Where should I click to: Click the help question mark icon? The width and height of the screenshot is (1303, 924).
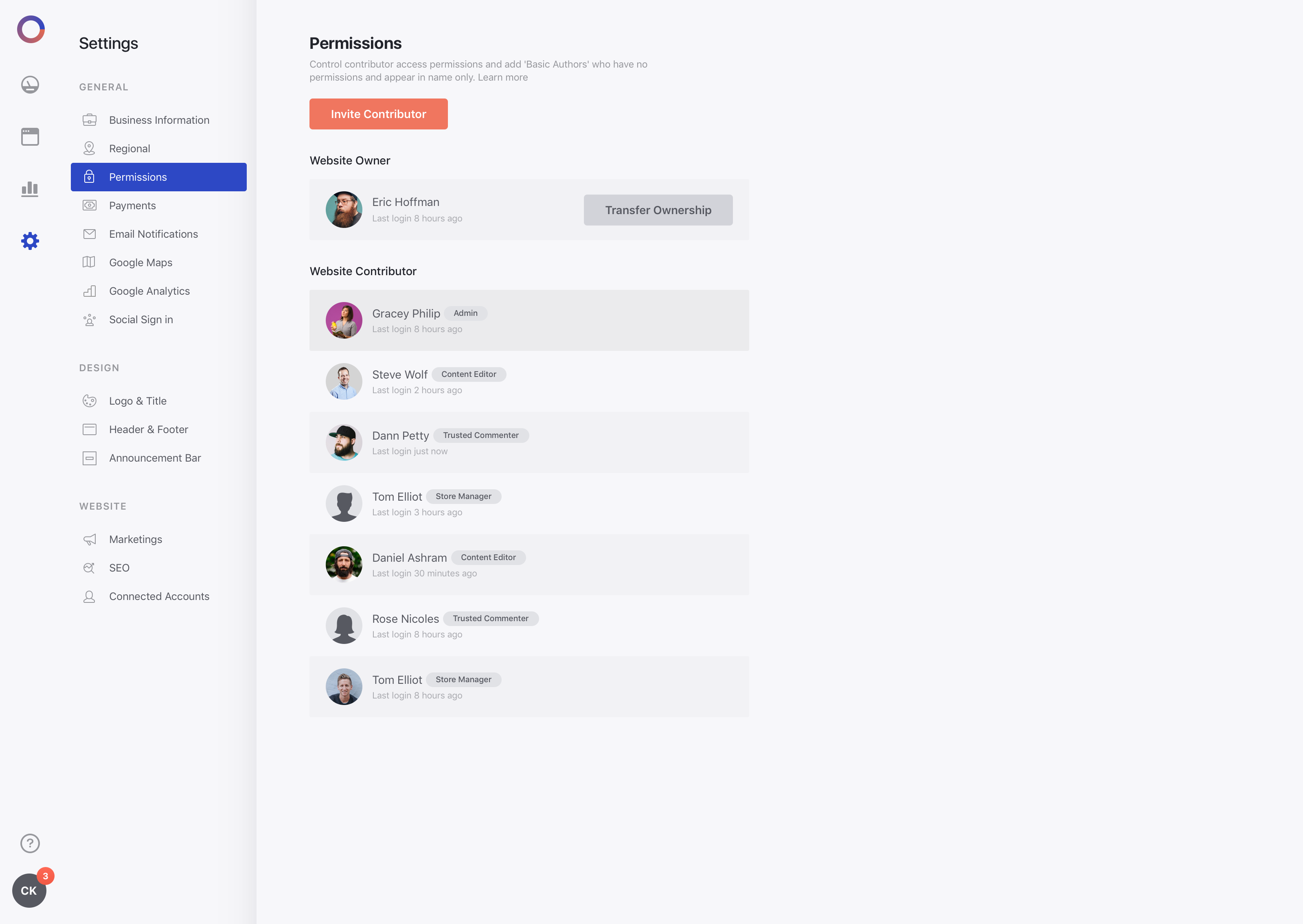tap(30, 843)
